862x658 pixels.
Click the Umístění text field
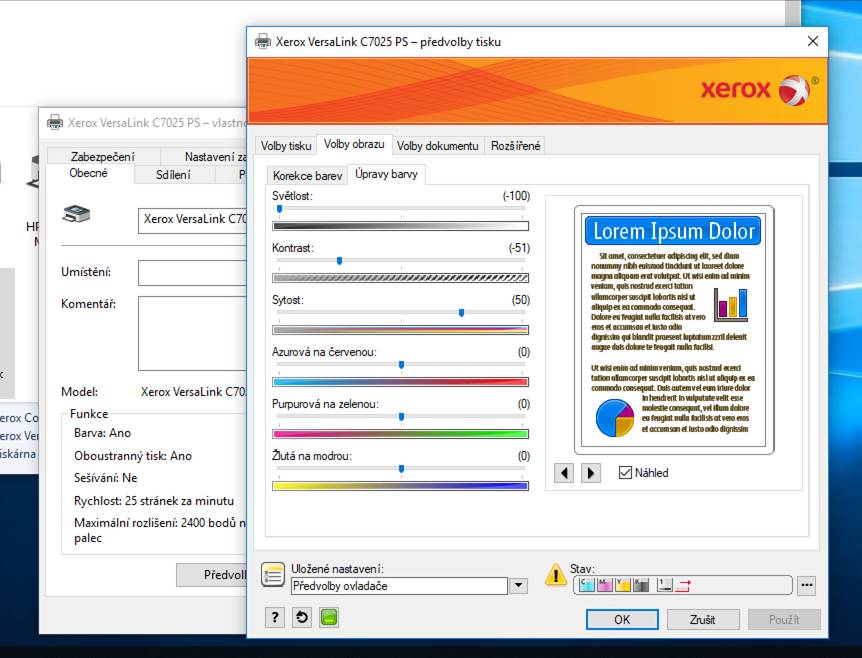pyautogui.click(x=192, y=273)
